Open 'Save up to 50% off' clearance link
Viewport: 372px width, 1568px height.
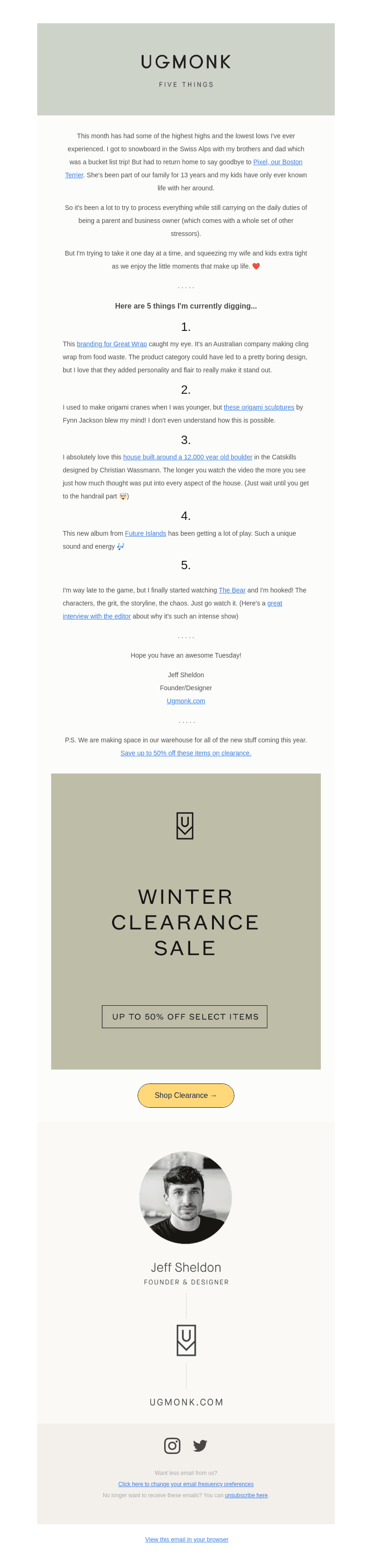[186, 753]
